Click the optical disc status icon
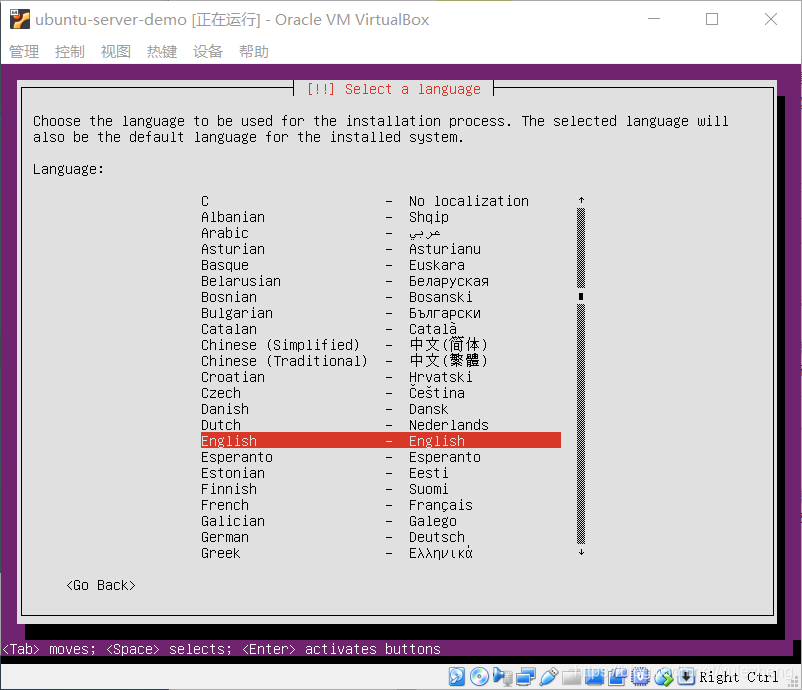The image size is (802, 690). (x=479, y=676)
